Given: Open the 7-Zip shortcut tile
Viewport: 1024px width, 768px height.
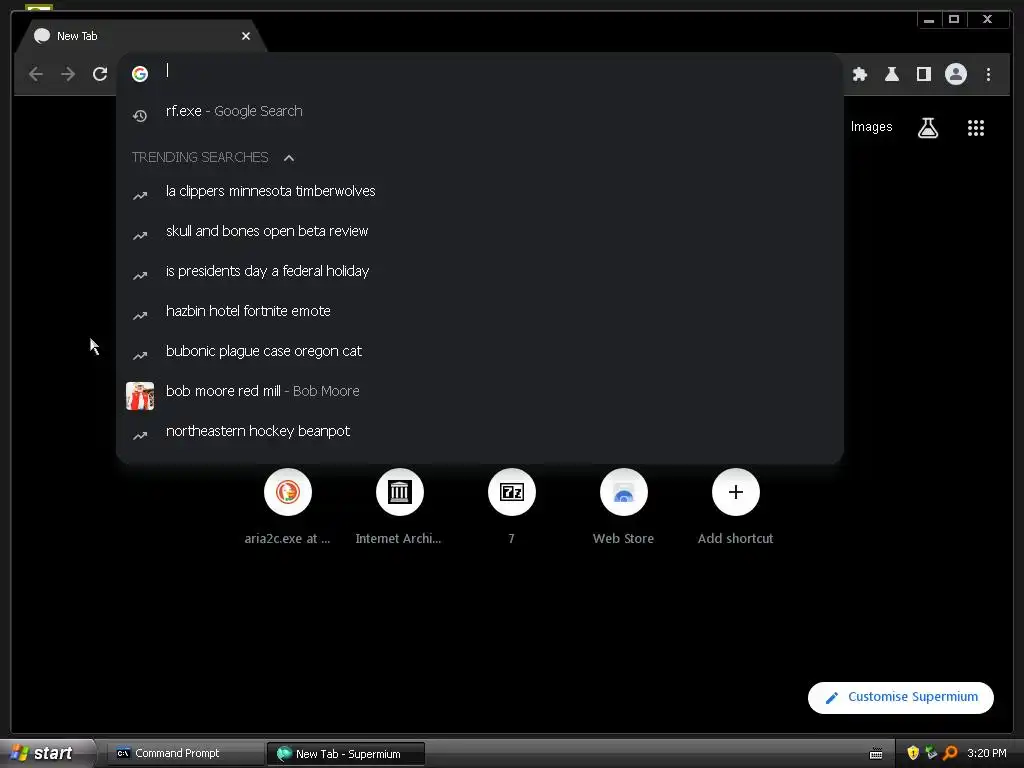Looking at the screenshot, I should [x=511, y=506].
